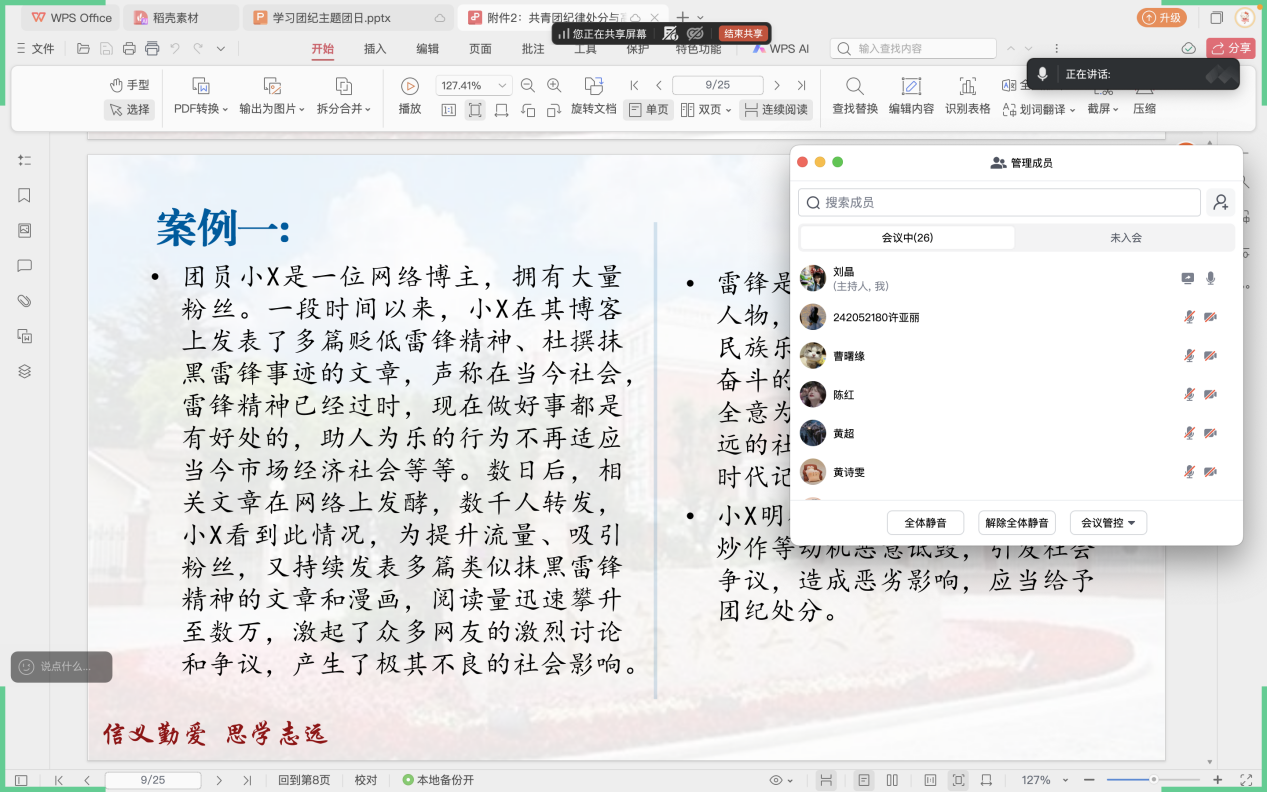Click the 全体静音 button
The width and height of the screenshot is (1267, 792).
pos(925,523)
